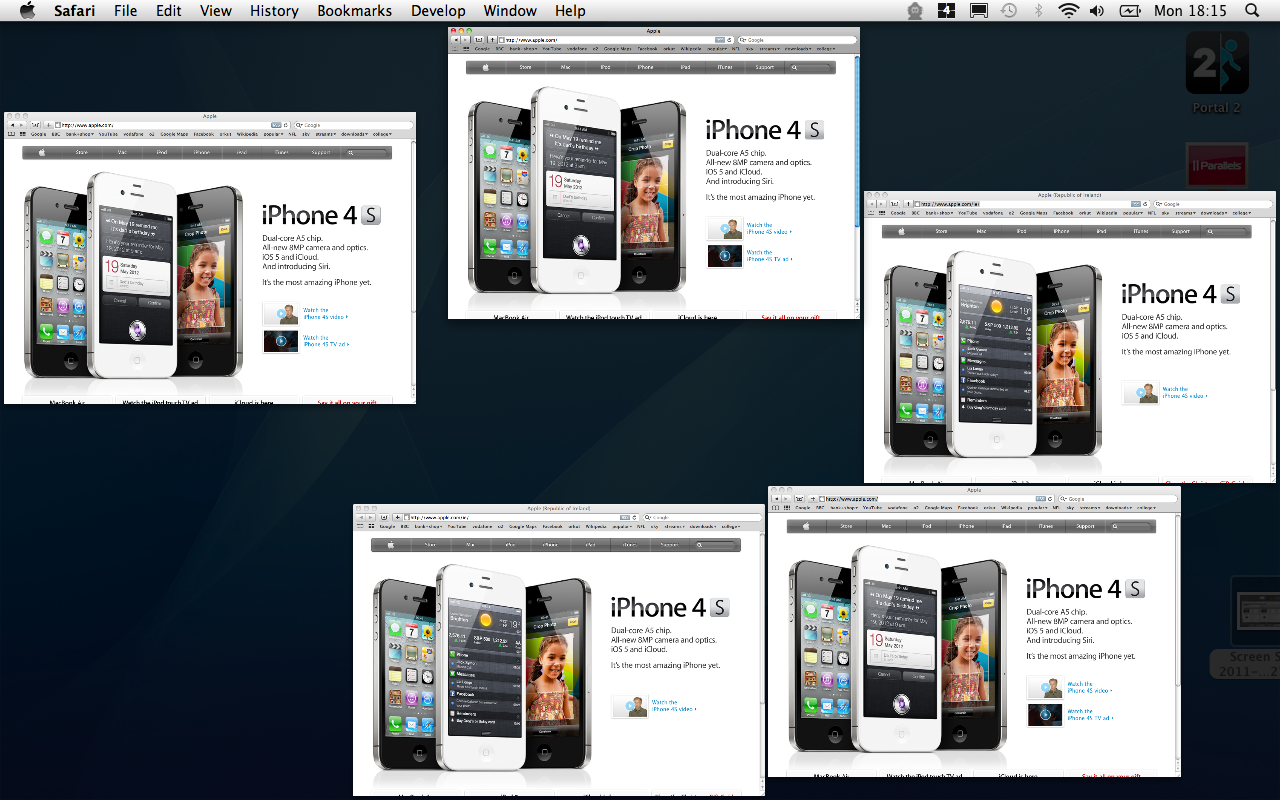Screen dimensions: 1280x800
Task: Open the volume menu bar icon
Action: (1097, 10)
